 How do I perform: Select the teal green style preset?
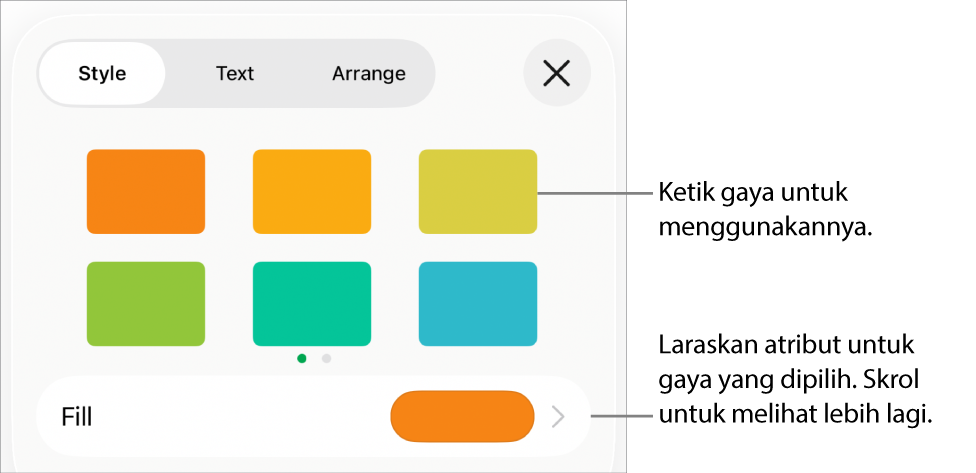click(x=312, y=303)
